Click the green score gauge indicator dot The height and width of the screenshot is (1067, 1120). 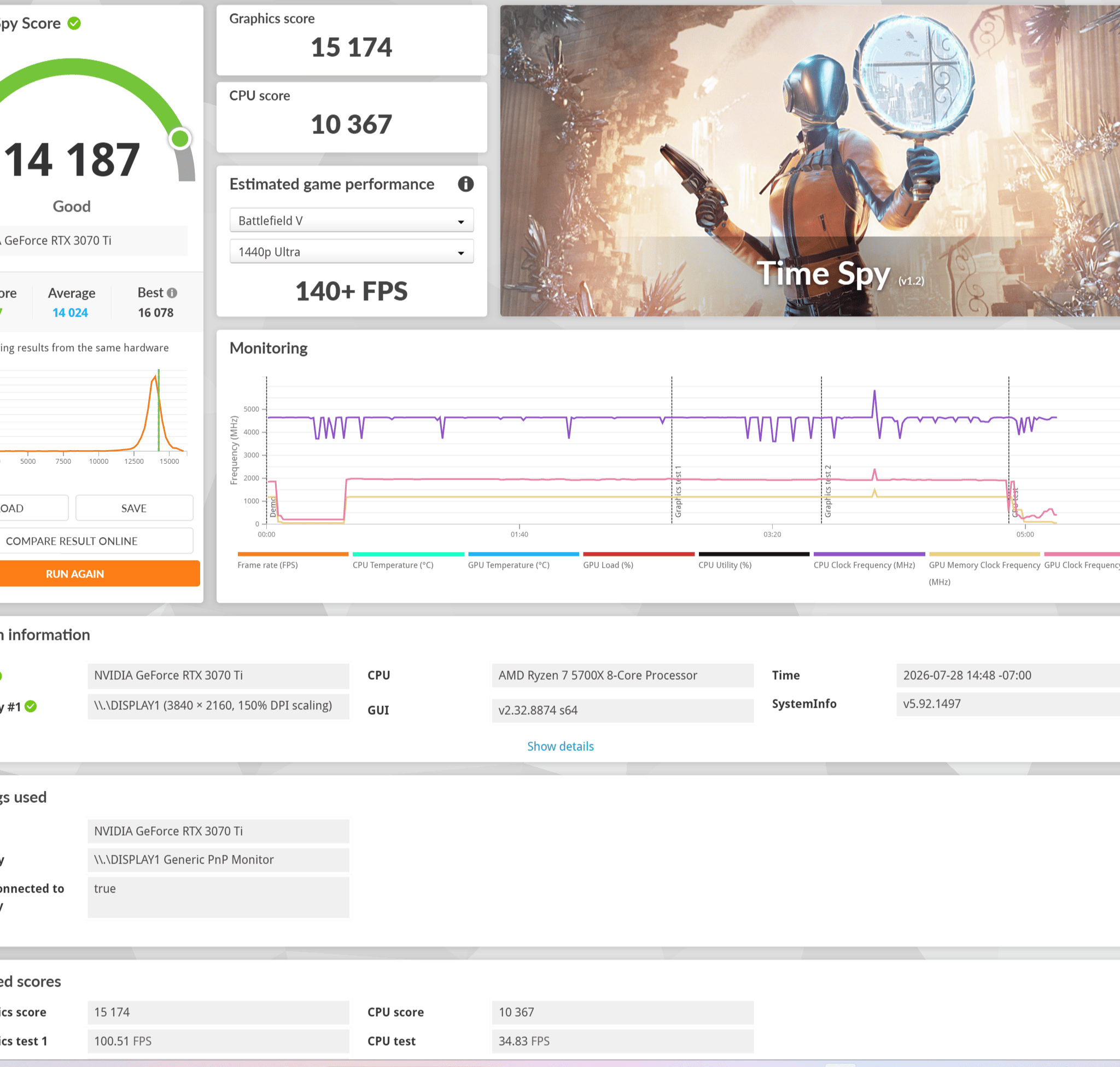(x=180, y=138)
